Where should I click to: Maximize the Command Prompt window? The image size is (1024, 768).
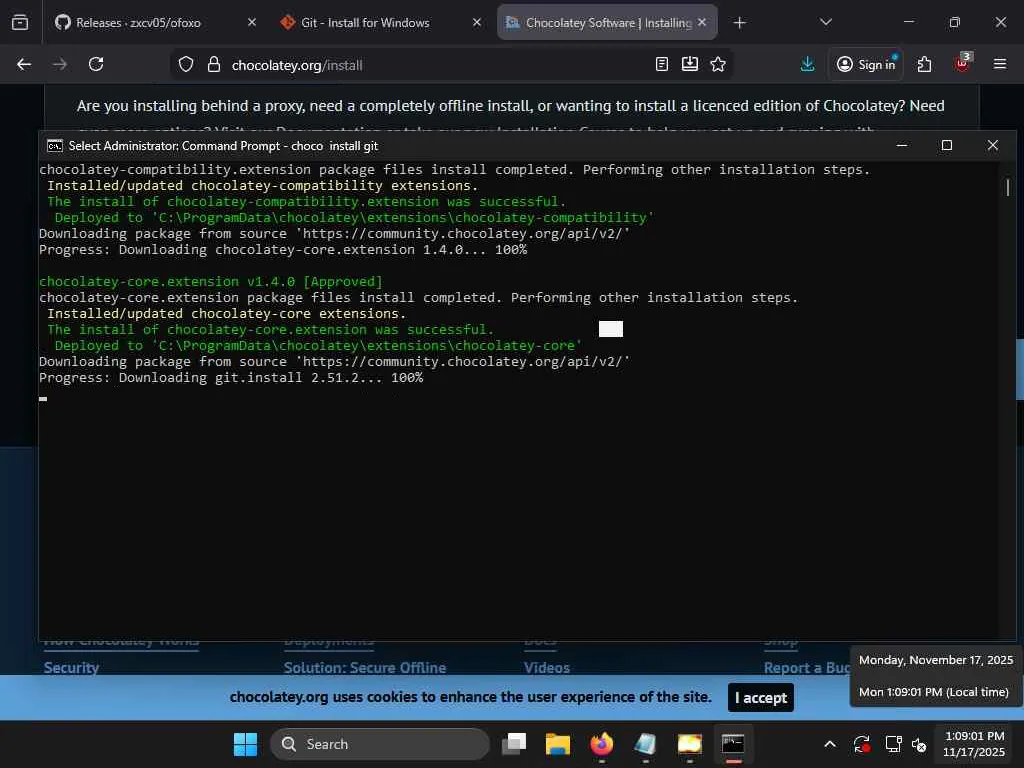[x=946, y=145]
